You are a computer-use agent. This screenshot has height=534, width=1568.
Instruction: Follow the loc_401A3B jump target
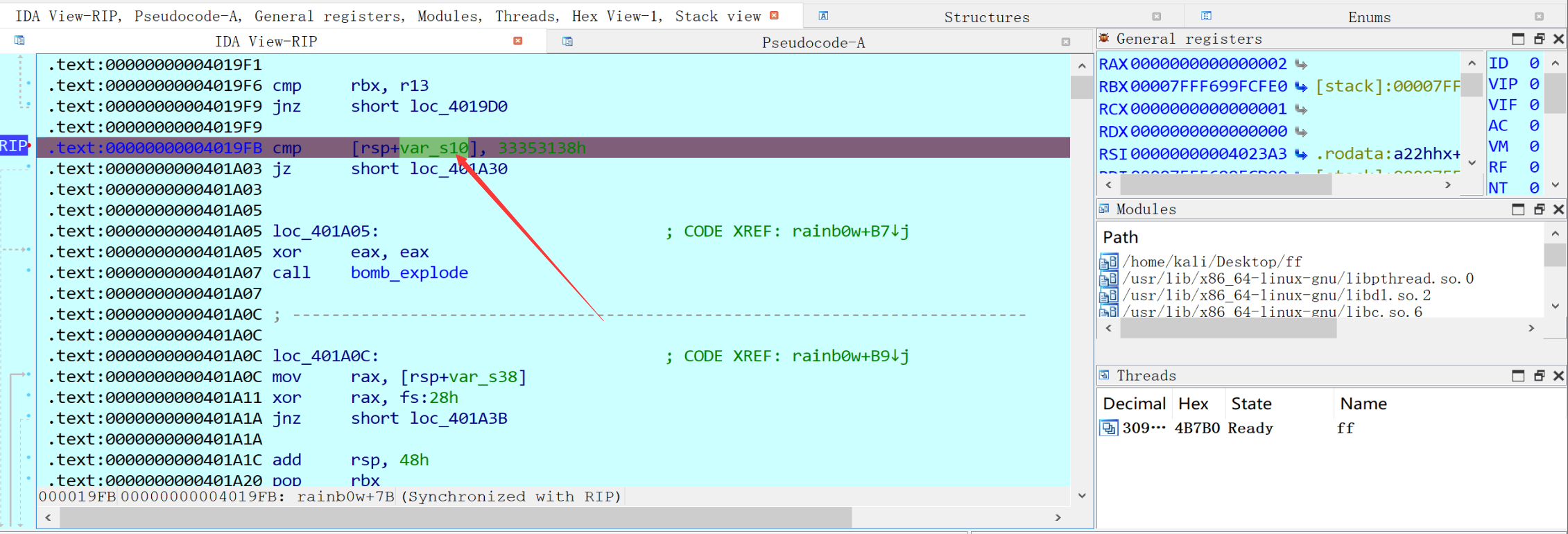[458, 418]
